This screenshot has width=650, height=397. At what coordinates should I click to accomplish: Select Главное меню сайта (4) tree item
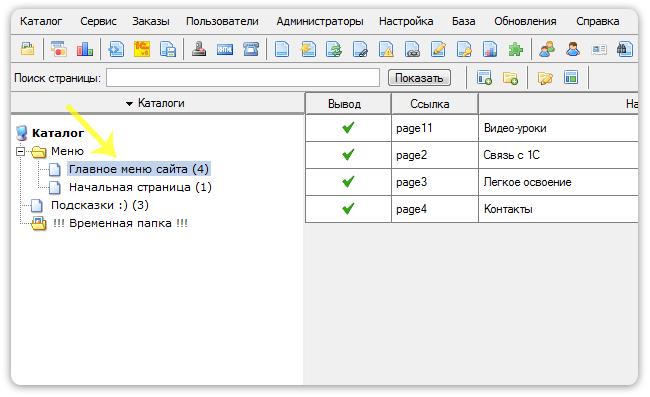point(139,169)
